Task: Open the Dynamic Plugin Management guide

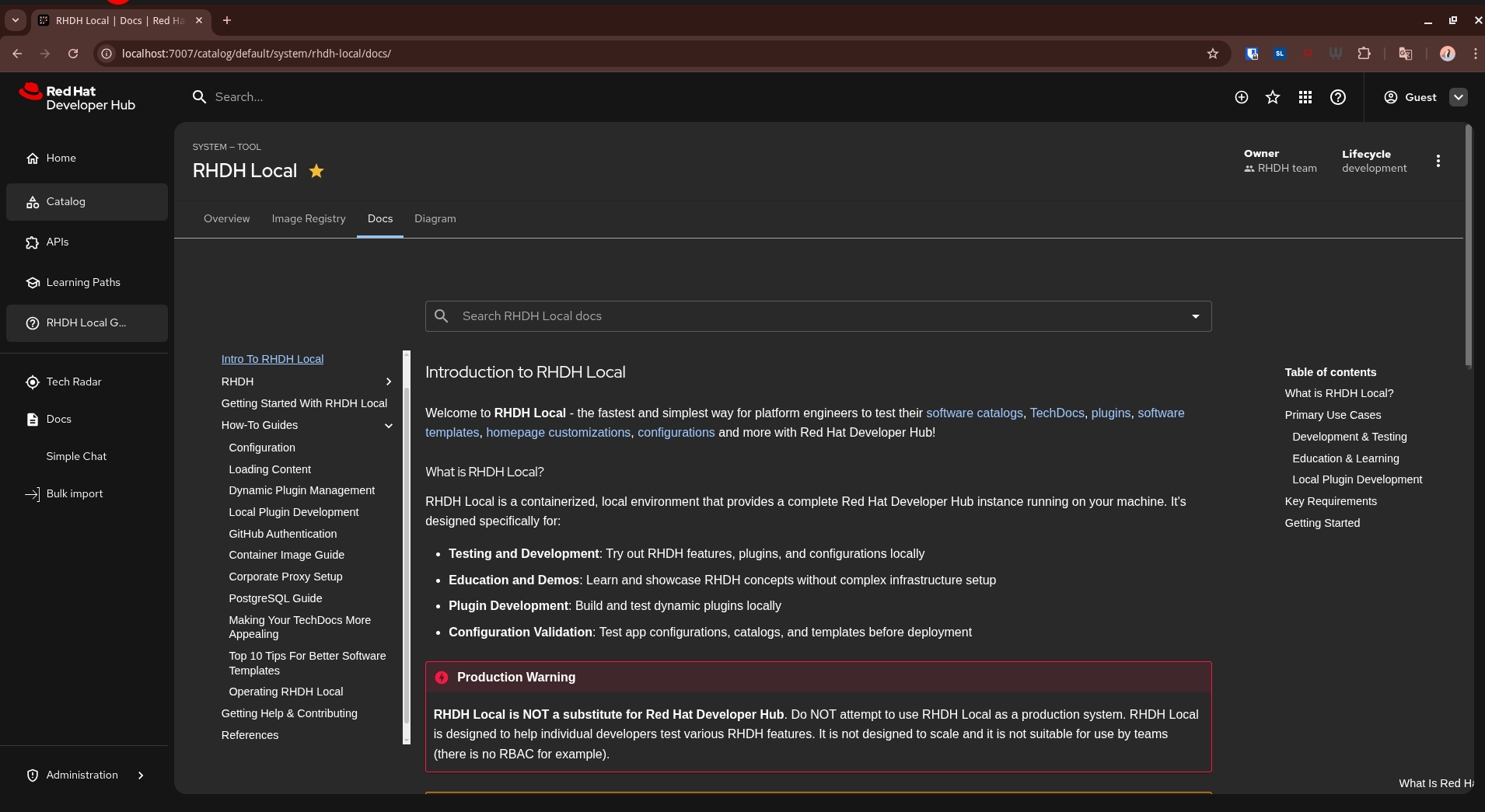Action: [302, 490]
